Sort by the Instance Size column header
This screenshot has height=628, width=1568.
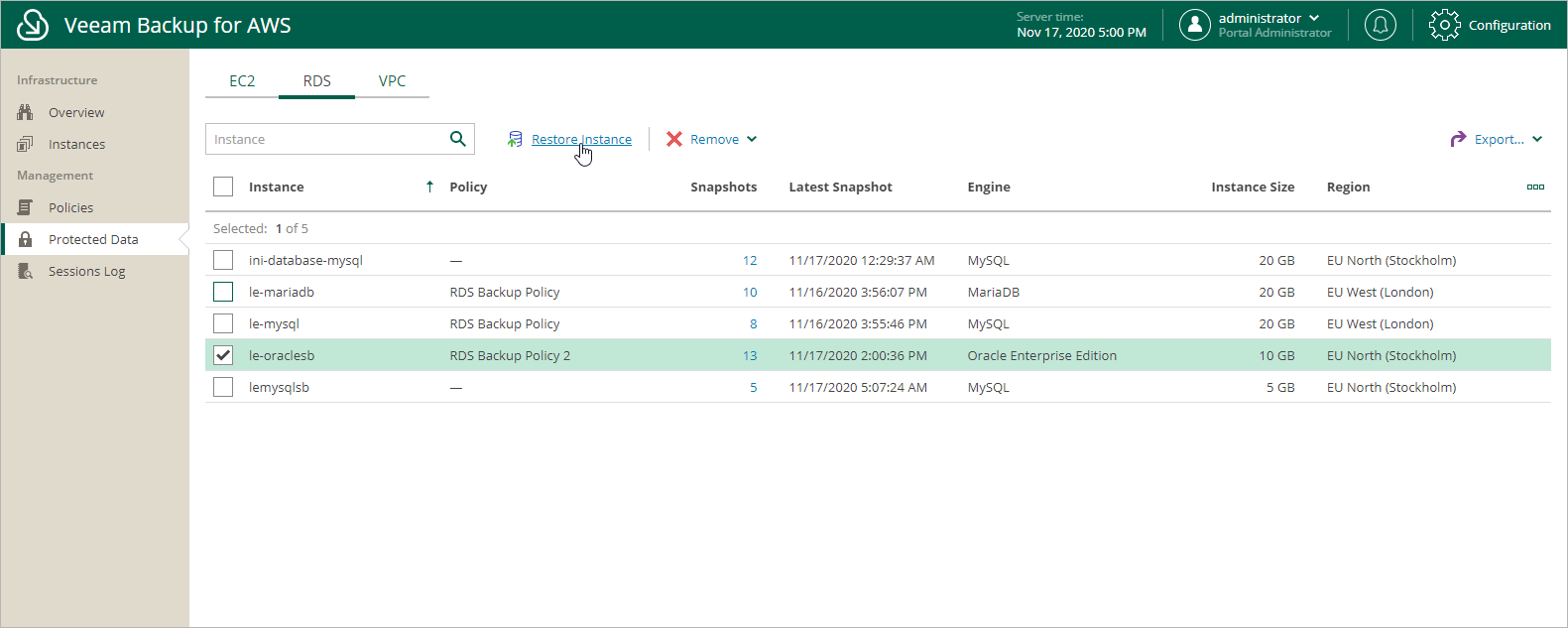[1253, 188]
